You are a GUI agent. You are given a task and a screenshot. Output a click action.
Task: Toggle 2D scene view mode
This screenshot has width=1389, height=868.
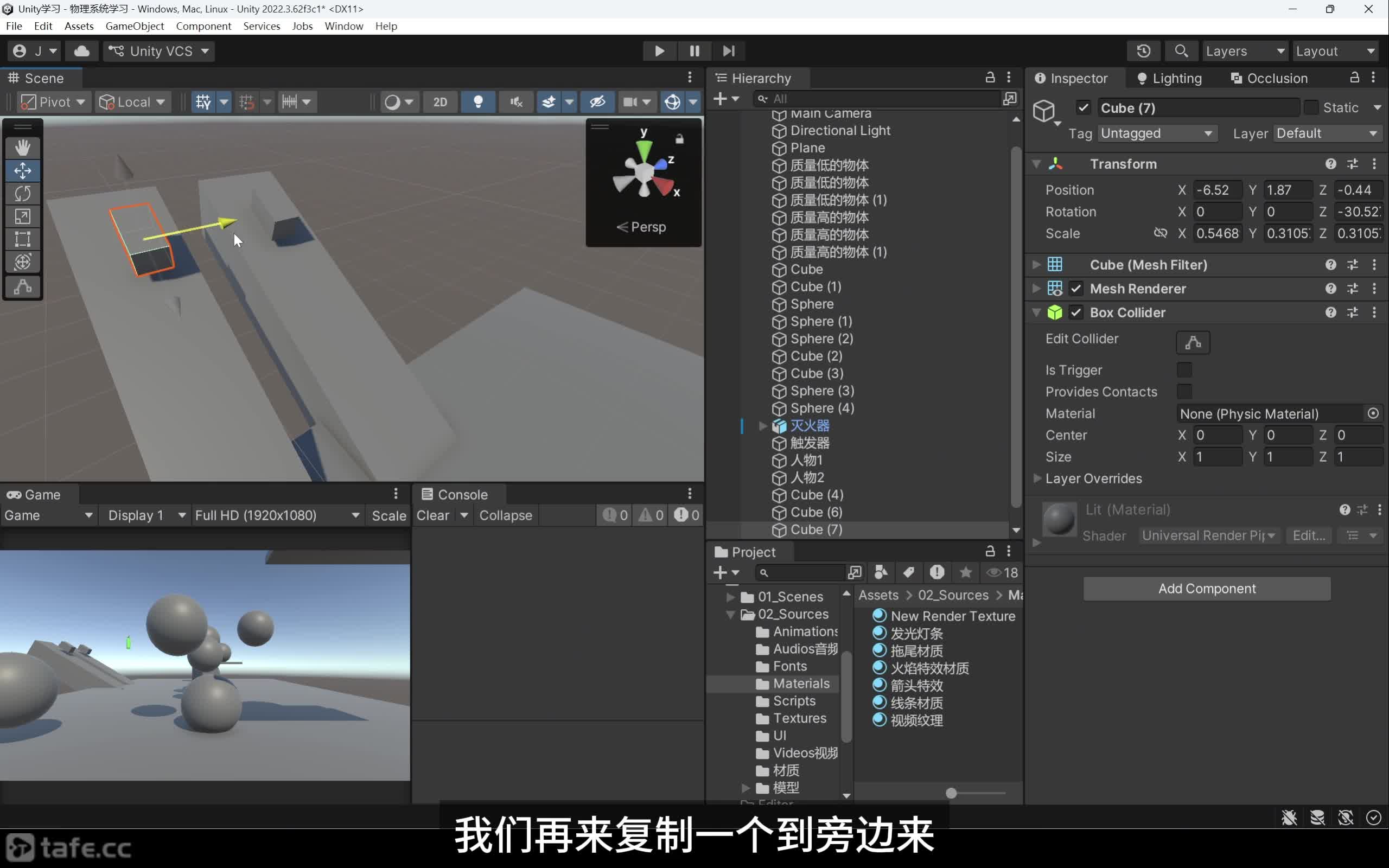tap(440, 102)
